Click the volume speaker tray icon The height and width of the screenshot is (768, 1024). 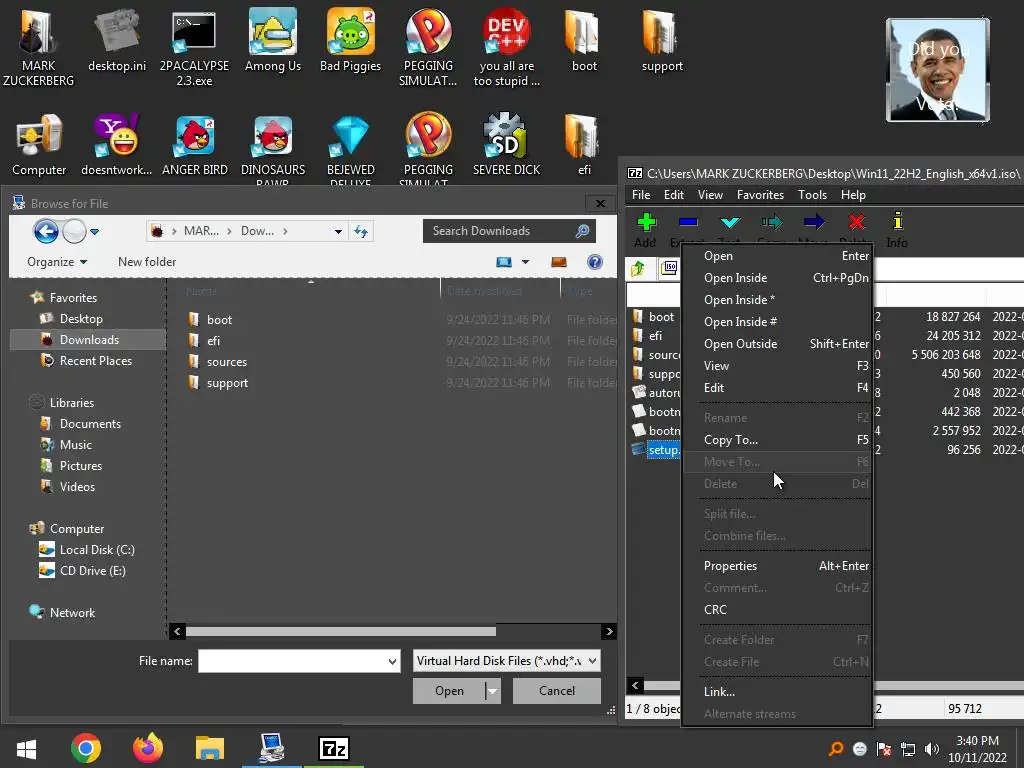[x=931, y=749]
